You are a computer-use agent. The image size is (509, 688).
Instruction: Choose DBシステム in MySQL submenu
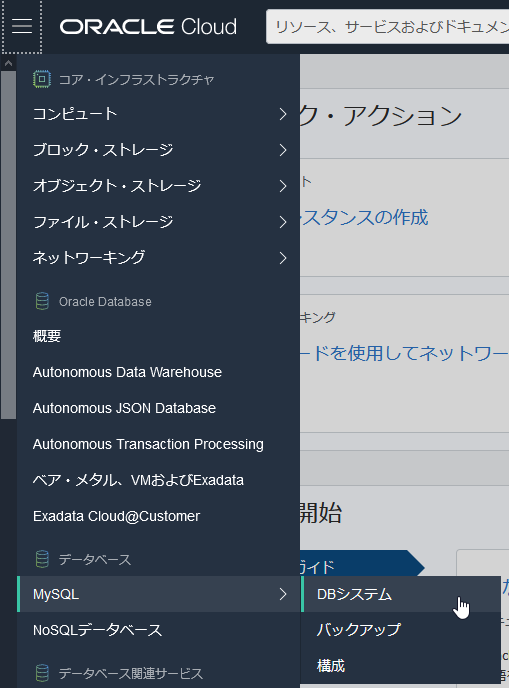coord(401,594)
